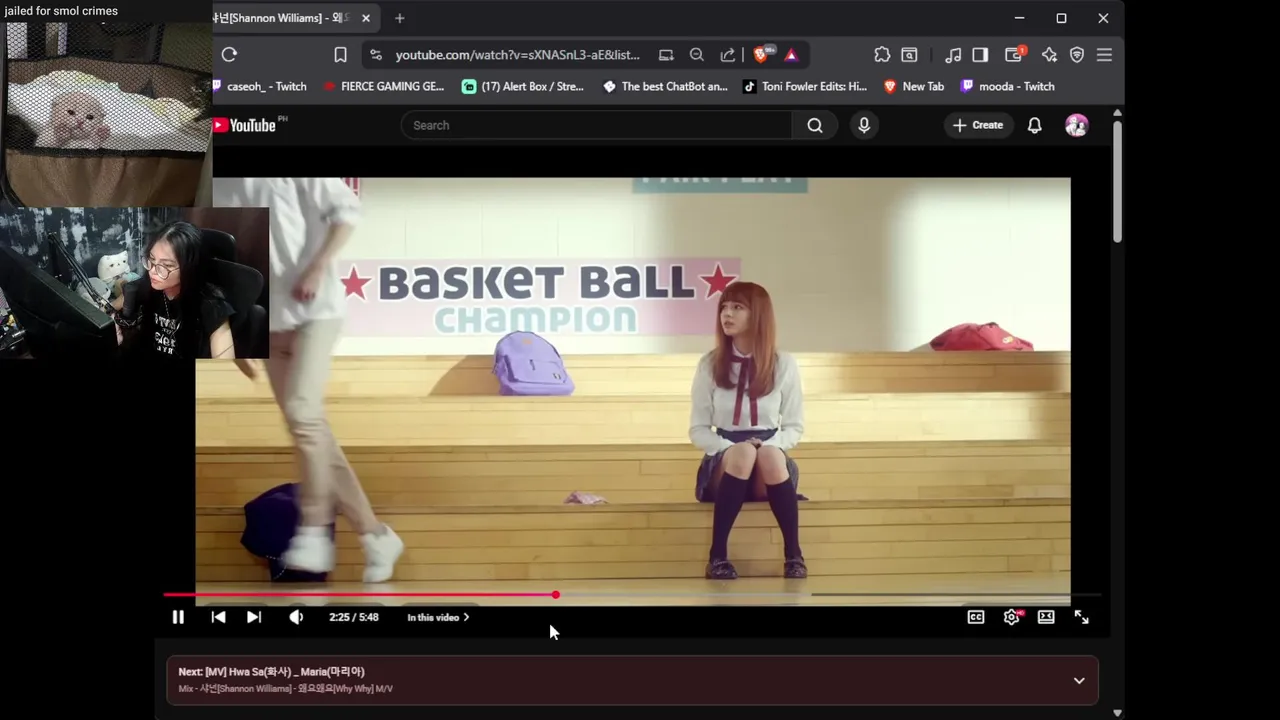Click the streamer webcam overlay
1280x720 pixels.
point(134,283)
